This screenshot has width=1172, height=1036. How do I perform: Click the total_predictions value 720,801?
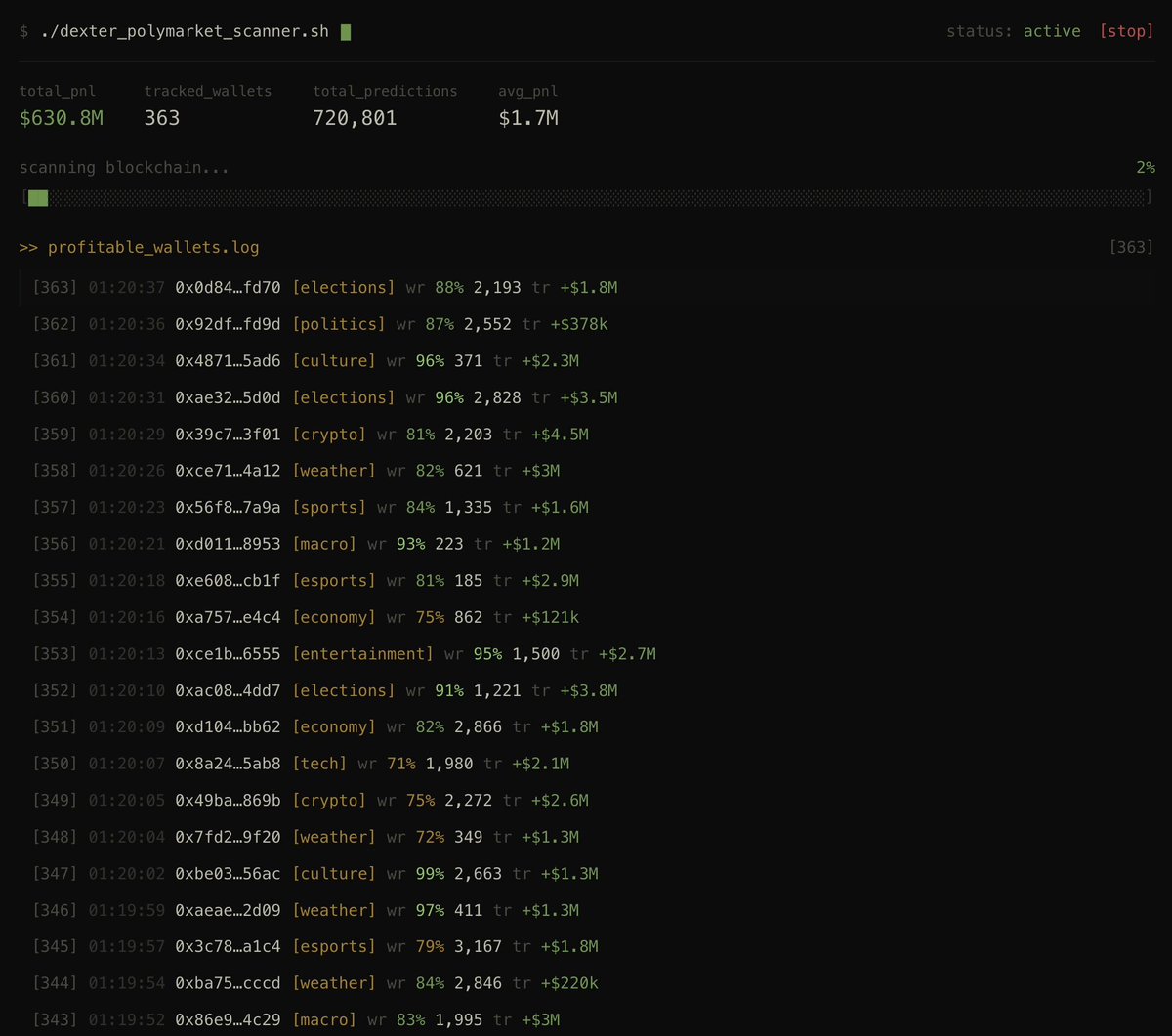(x=355, y=119)
